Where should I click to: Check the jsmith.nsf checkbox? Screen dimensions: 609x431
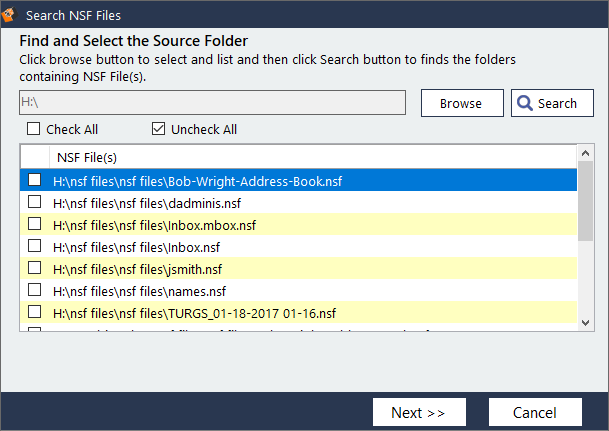35,268
